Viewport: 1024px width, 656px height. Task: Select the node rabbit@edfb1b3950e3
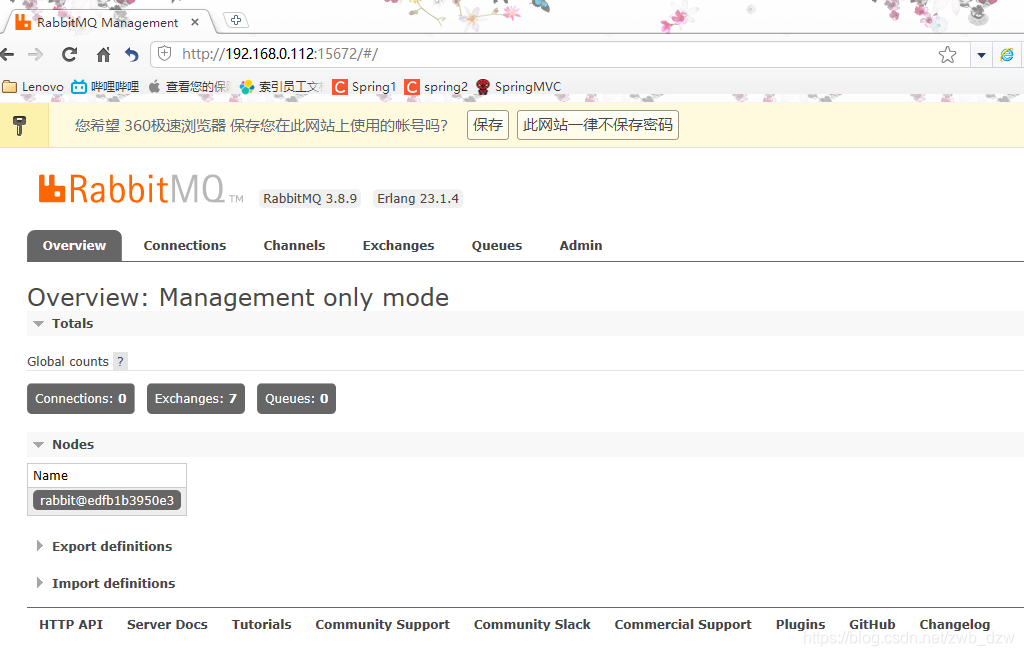tap(106, 500)
